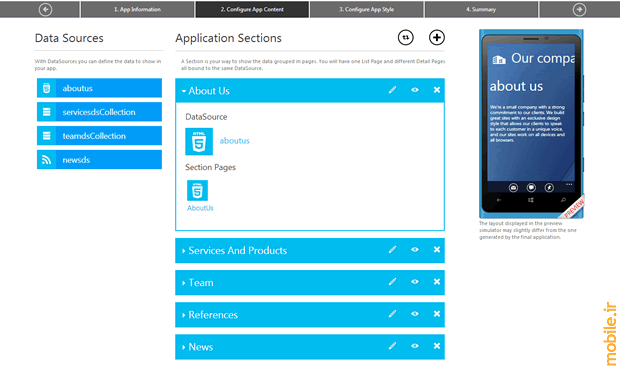Expand the References section

point(183,315)
